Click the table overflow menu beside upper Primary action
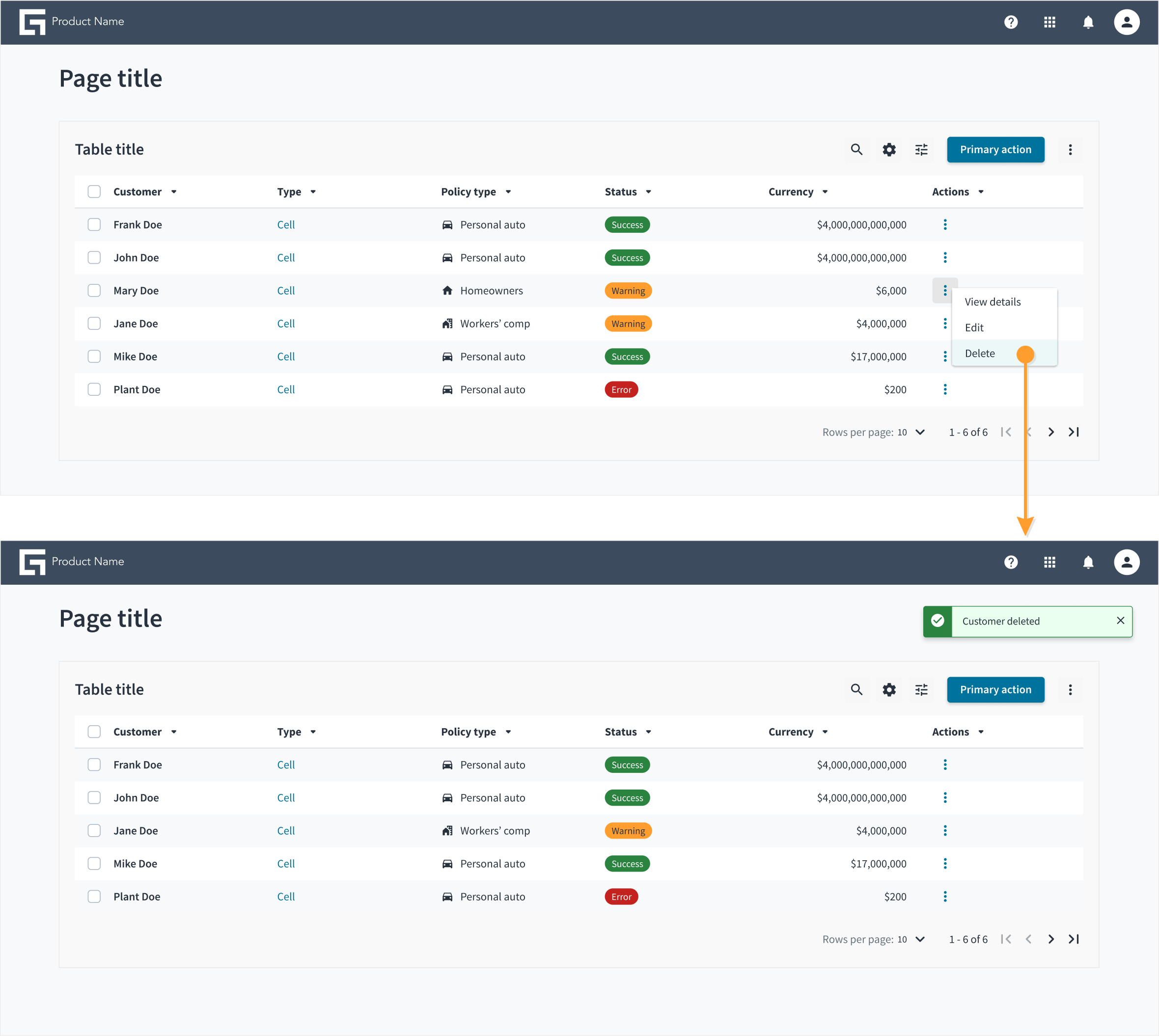This screenshot has width=1159, height=1036. tap(1070, 150)
